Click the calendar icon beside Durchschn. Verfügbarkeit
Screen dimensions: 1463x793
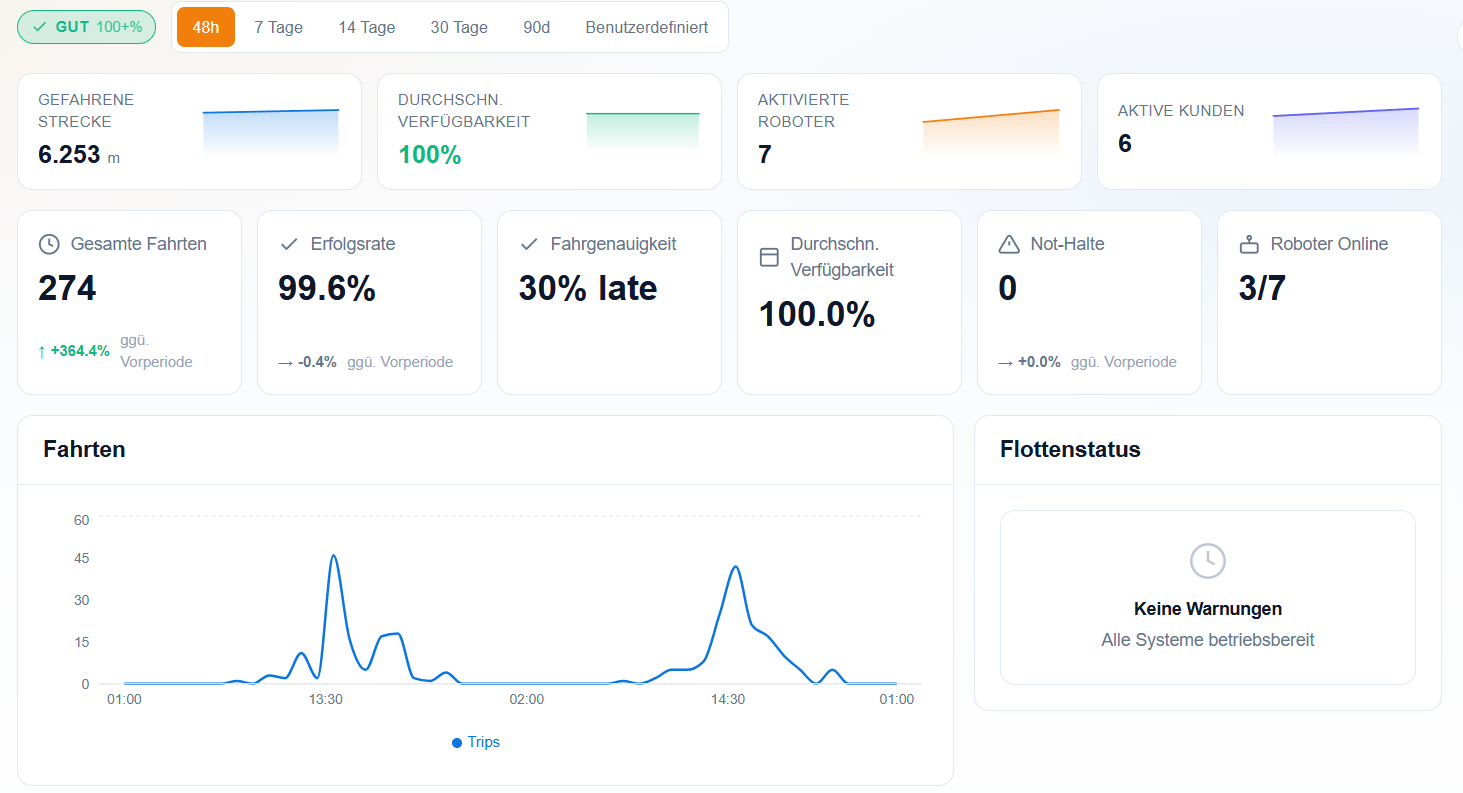tap(769, 257)
